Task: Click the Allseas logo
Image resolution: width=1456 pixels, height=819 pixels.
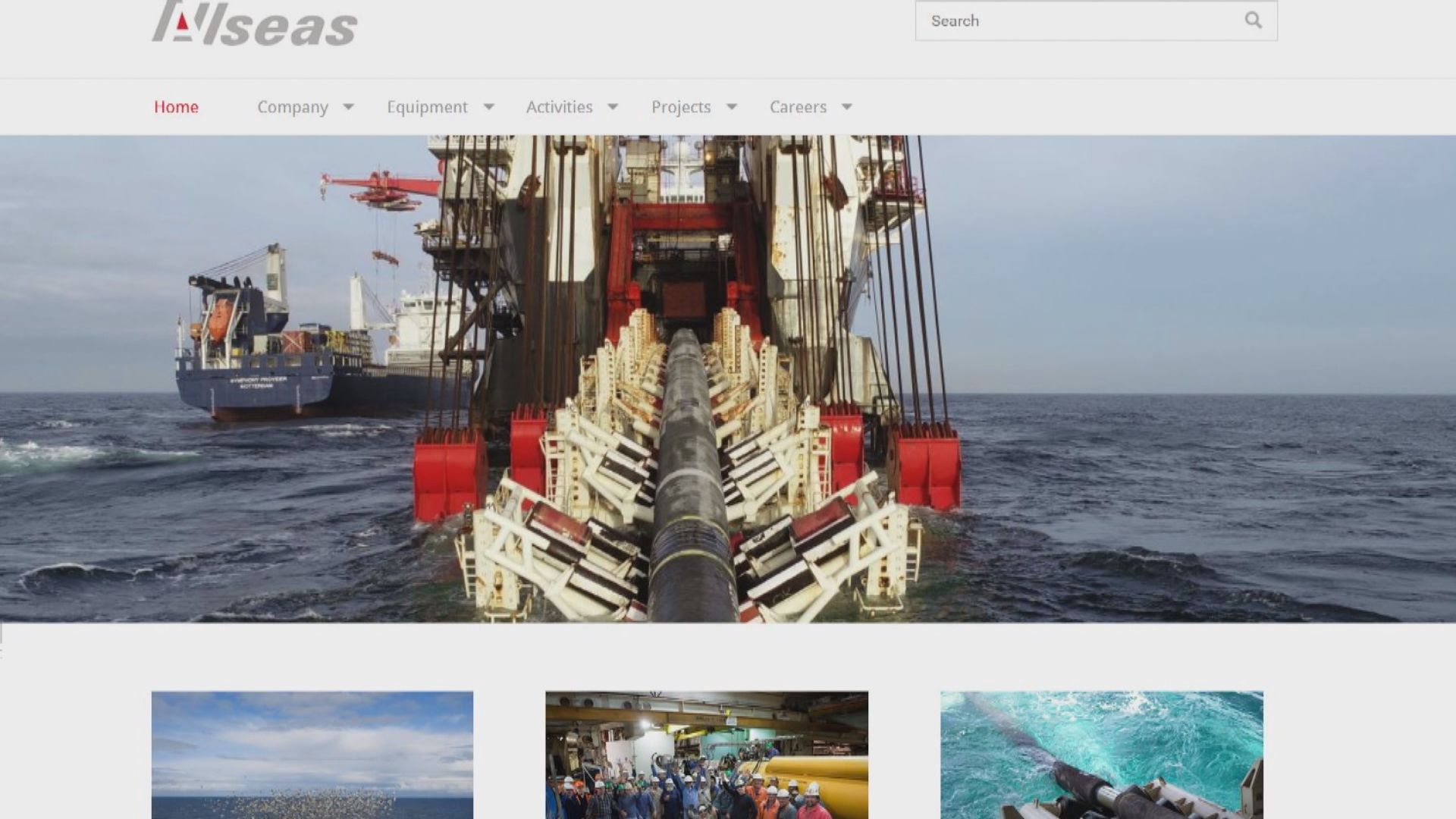Action: click(x=254, y=24)
